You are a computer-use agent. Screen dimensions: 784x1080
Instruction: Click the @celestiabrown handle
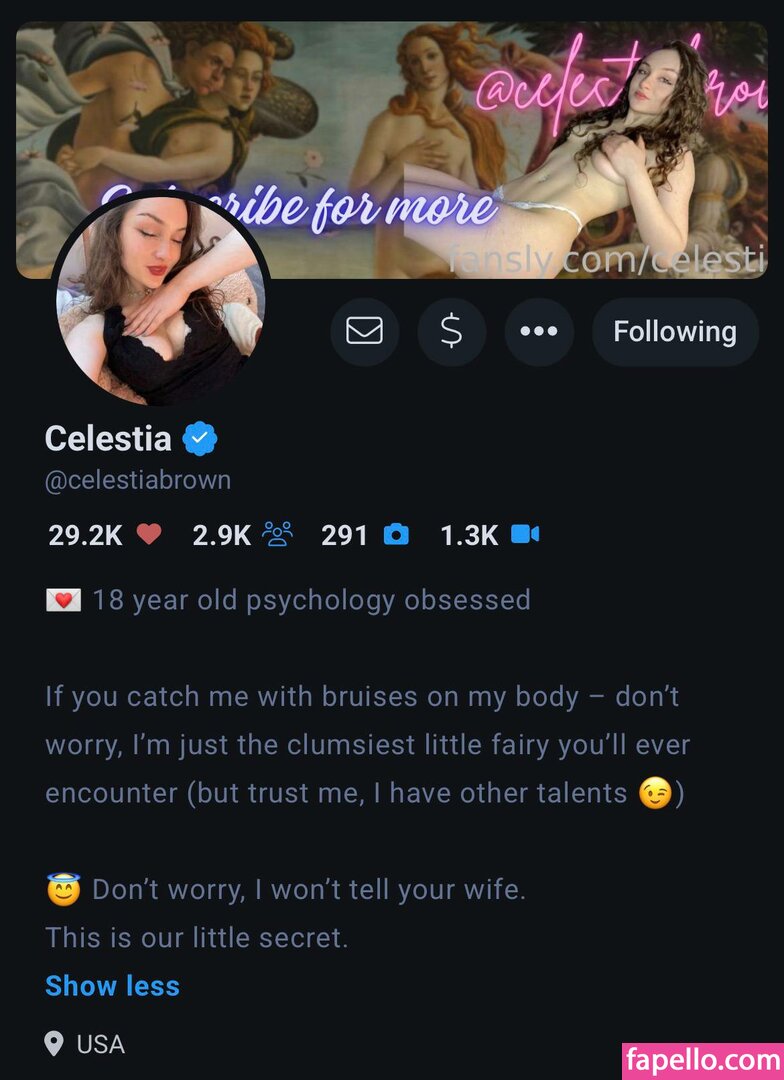[138, 480]
